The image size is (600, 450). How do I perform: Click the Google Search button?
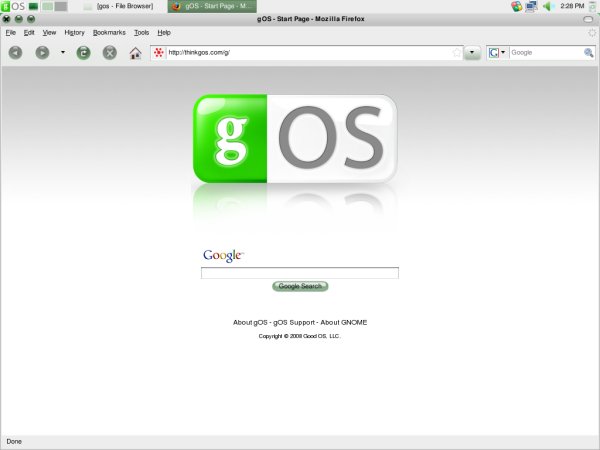(300, 286)
